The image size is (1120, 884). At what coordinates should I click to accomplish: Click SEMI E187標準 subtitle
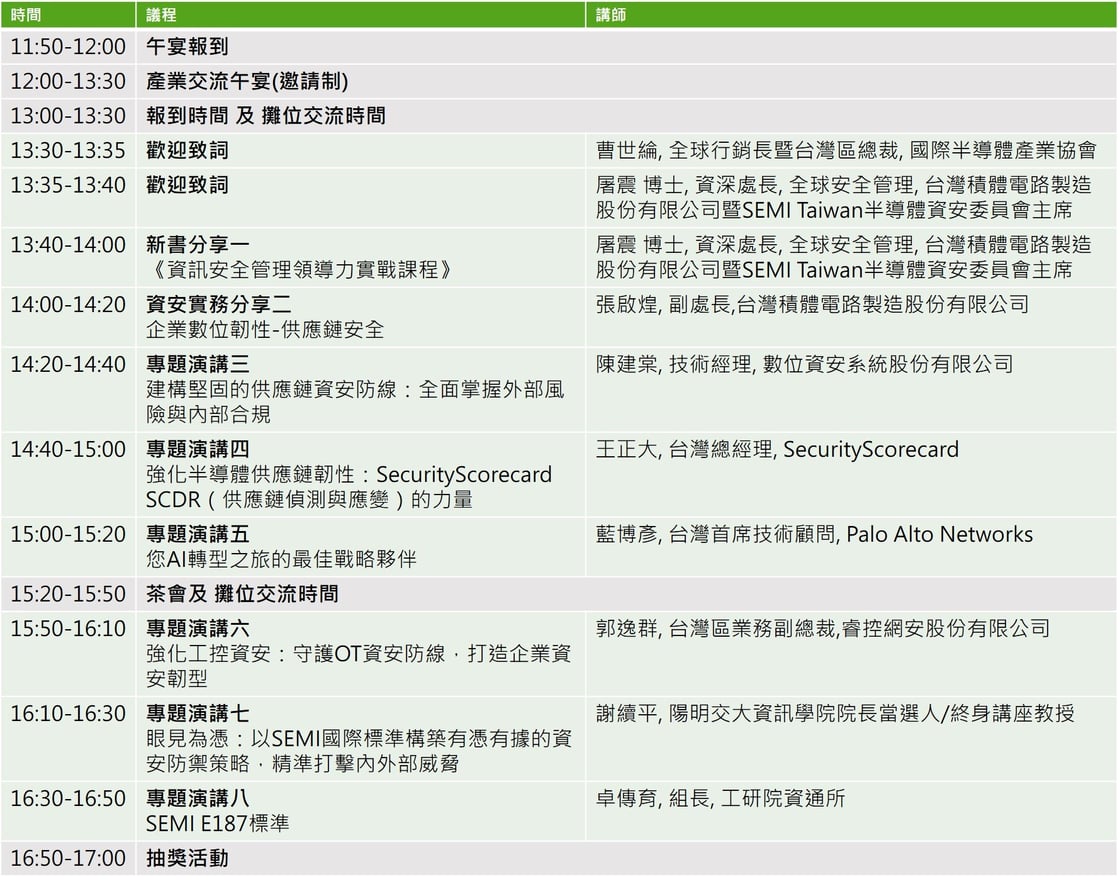(x=218, y=824)
